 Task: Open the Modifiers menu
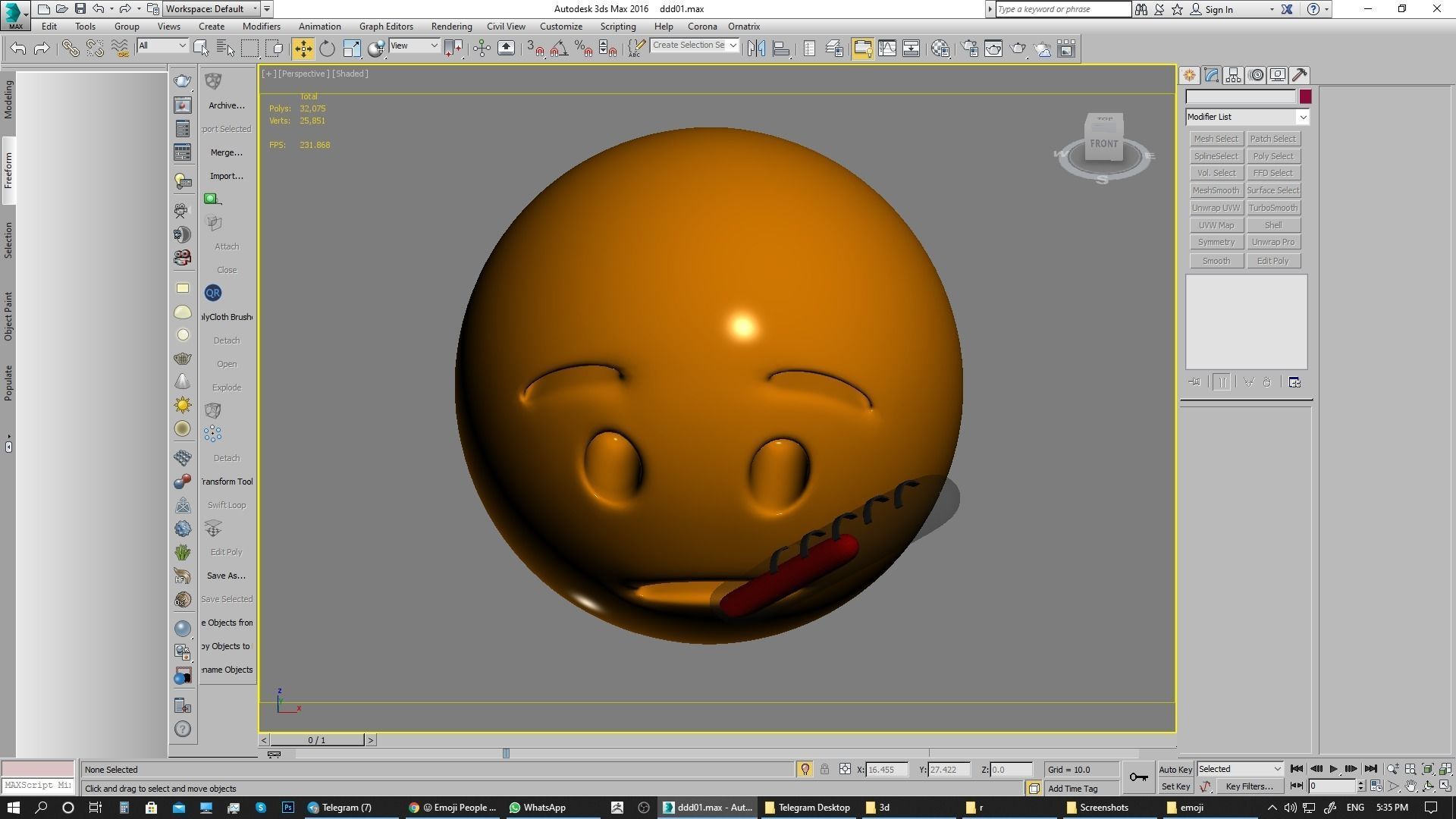coord(261,27)
